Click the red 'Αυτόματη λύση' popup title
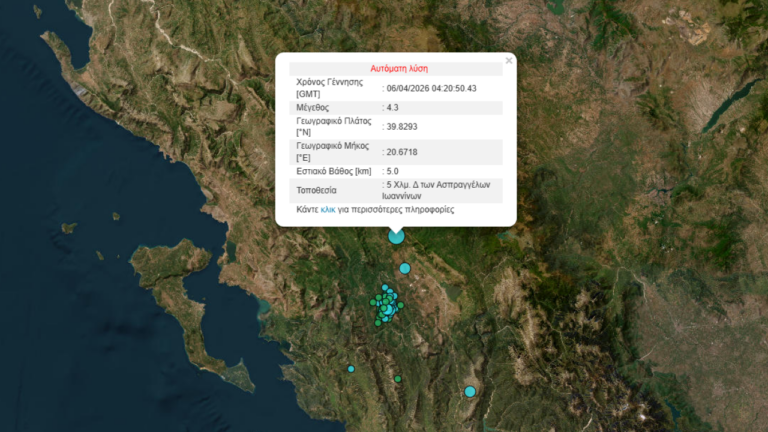This screenshot has width=768, height=432. point(399,69)
